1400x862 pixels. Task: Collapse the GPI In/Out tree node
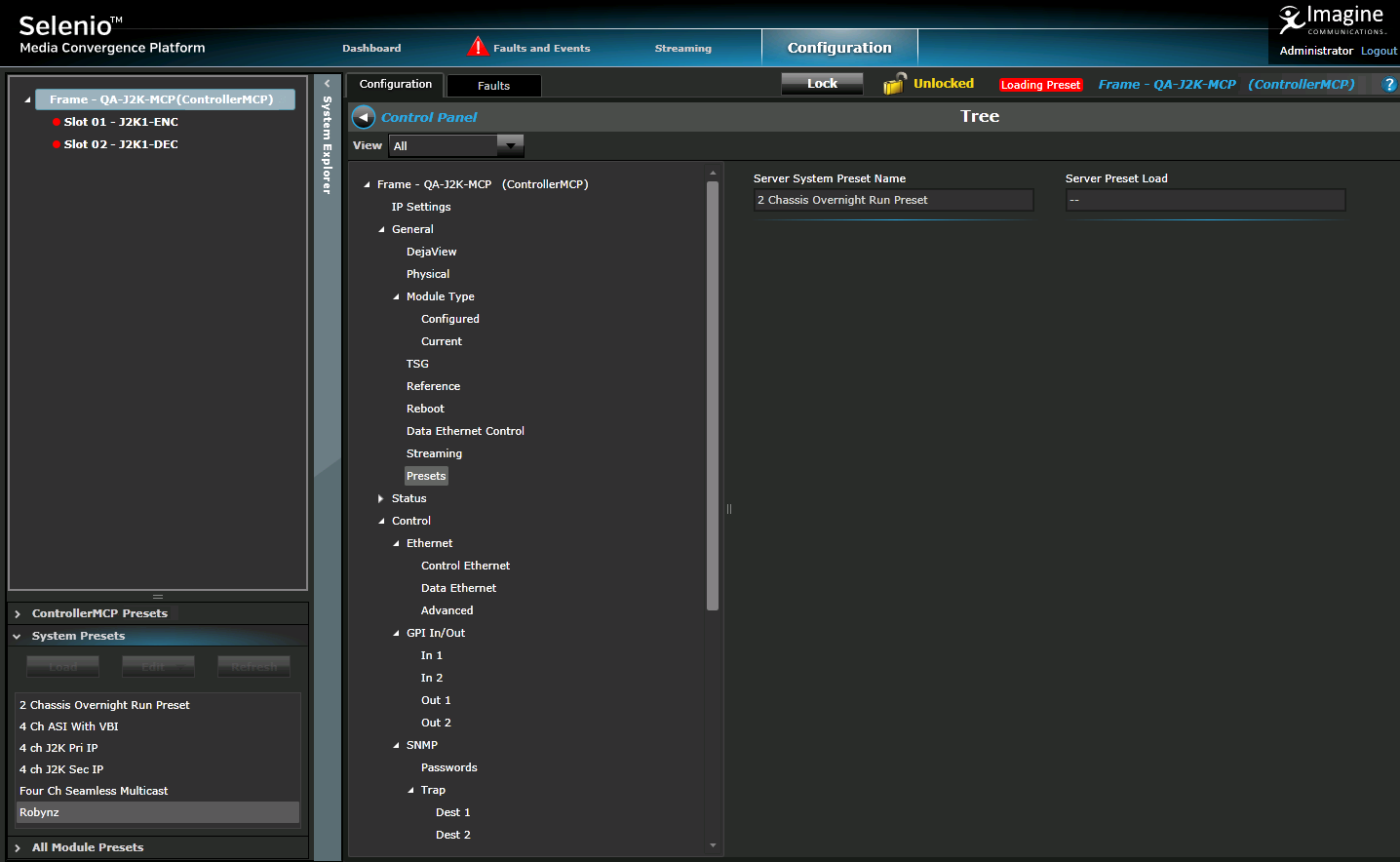point(396,634)
